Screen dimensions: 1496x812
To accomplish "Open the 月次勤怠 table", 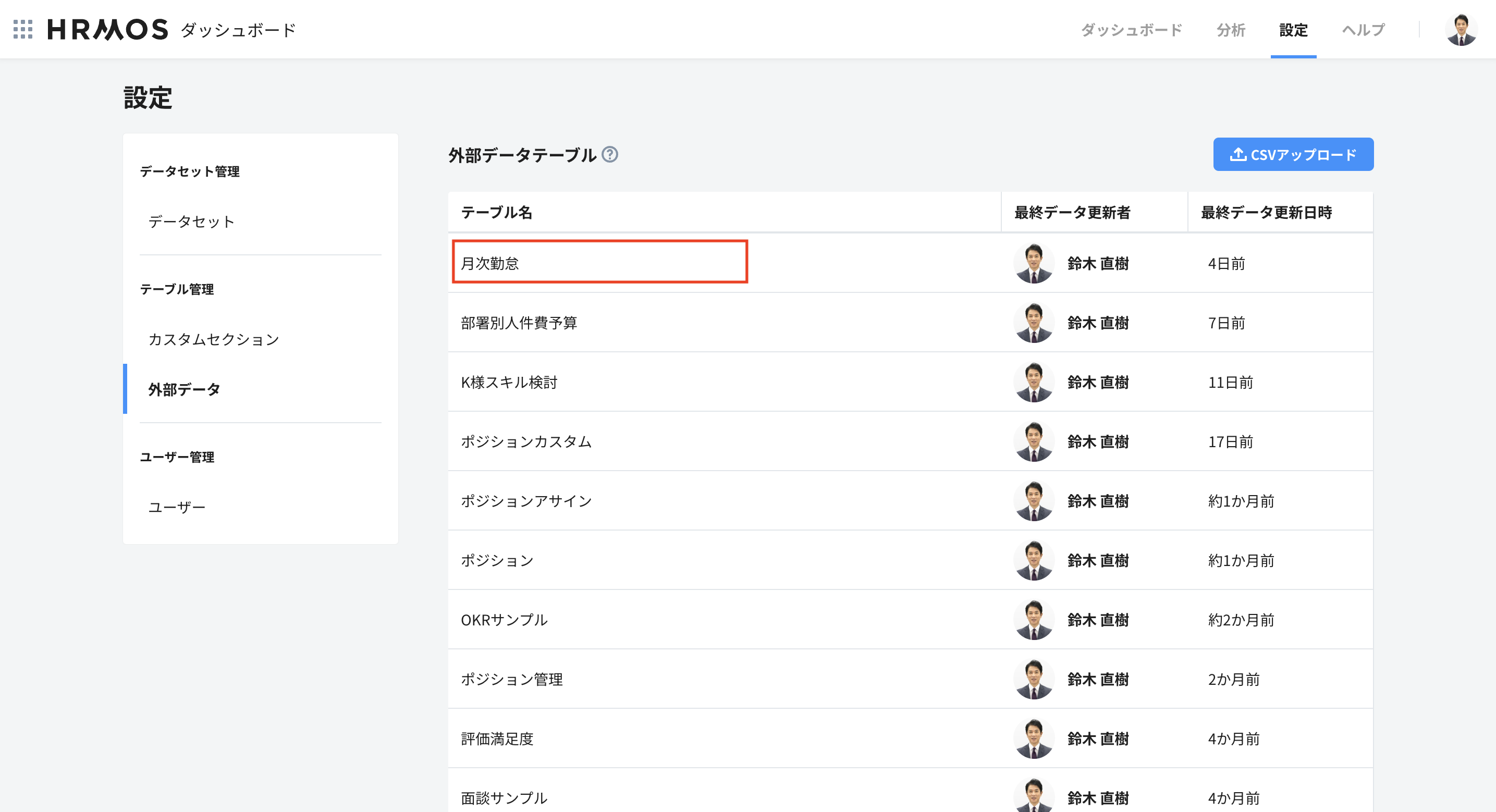I will 489,264.
